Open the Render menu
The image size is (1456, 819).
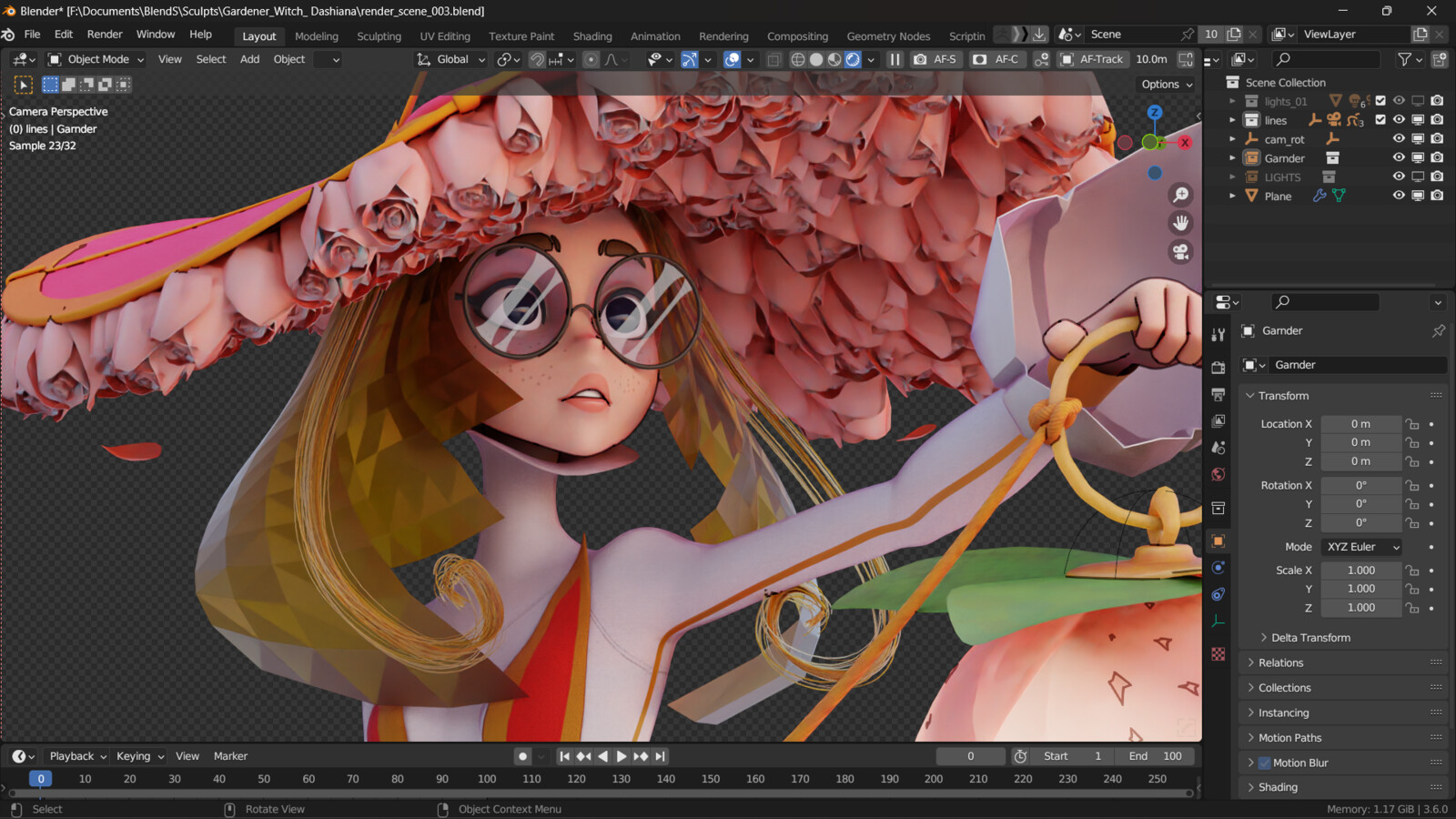click(105, 35)
